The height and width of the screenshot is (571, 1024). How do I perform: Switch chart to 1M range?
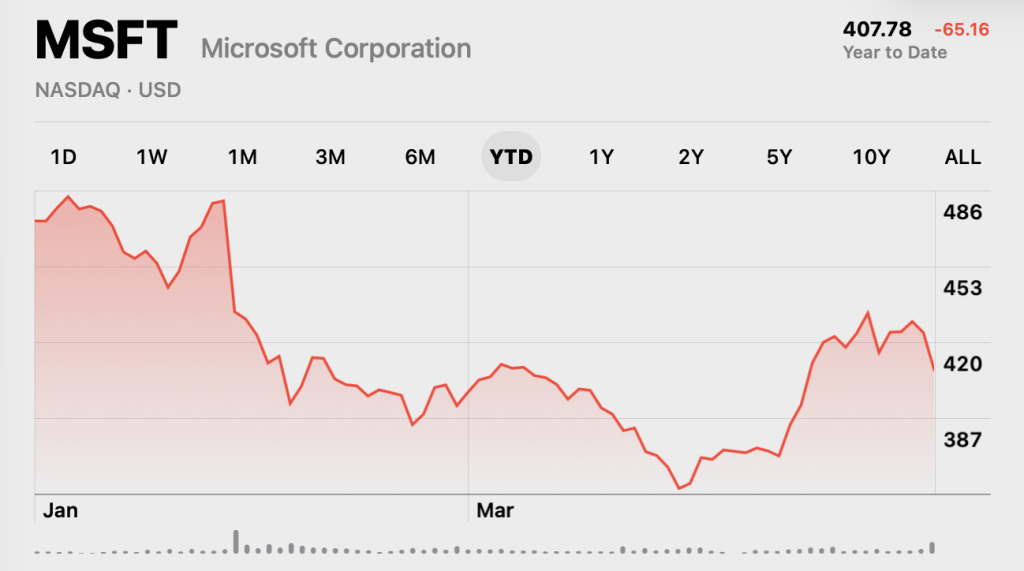[242, 157]
